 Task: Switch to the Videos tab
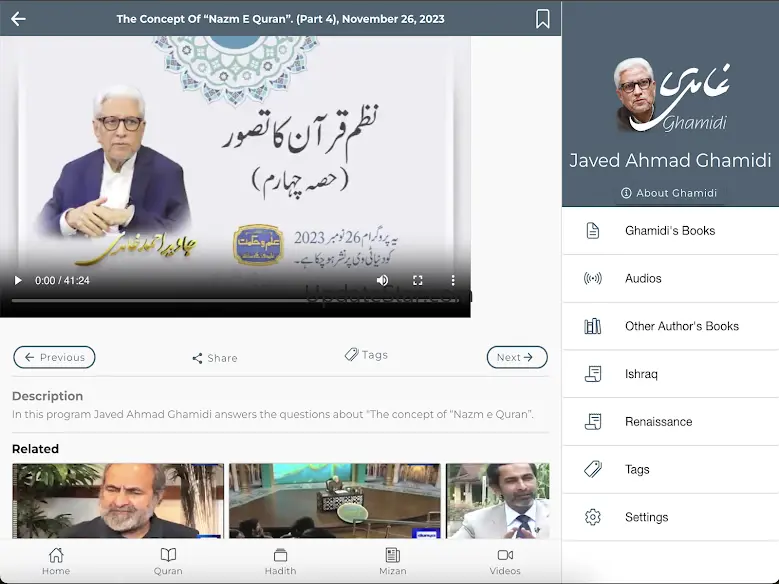tap(505, 561)
